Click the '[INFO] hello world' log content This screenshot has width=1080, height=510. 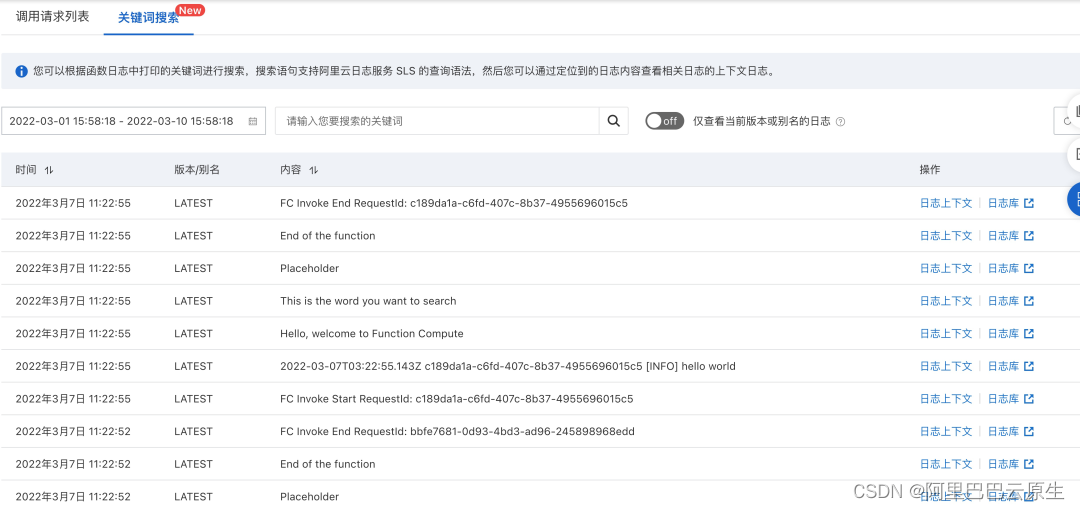coord(508,366)
